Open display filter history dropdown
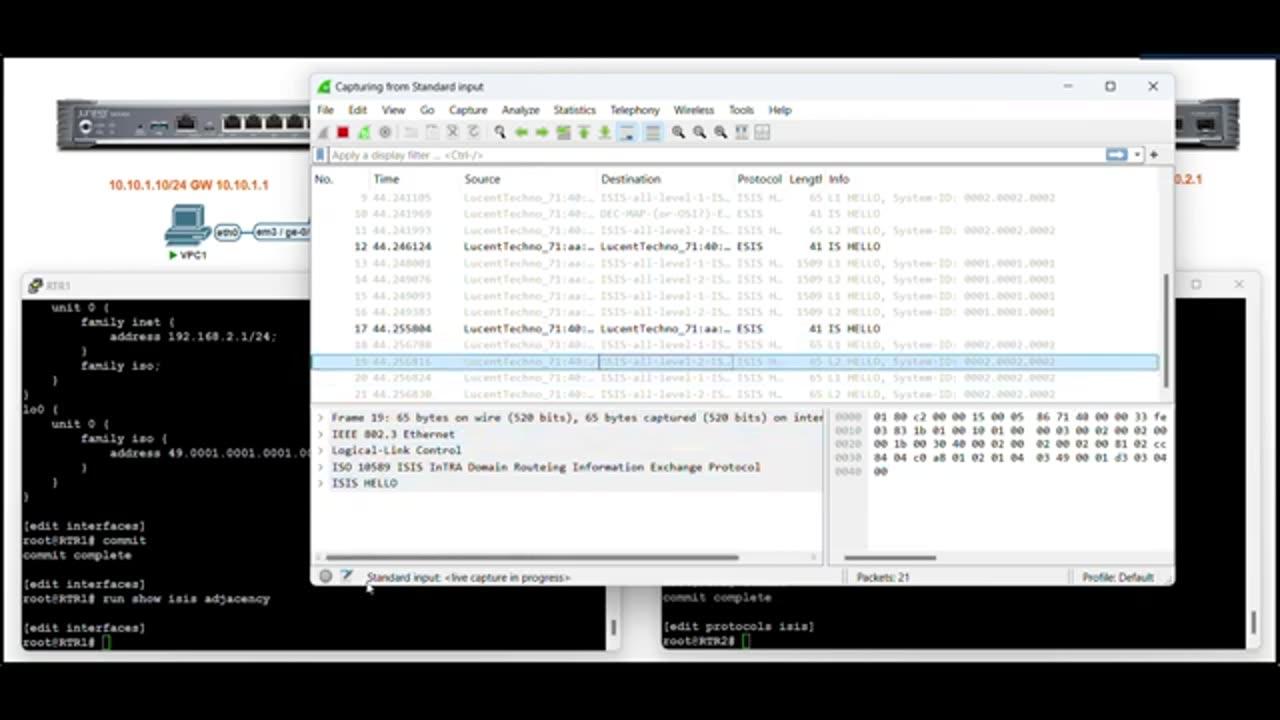The height and width of the screenshot is (720, 1280). 1137,155
